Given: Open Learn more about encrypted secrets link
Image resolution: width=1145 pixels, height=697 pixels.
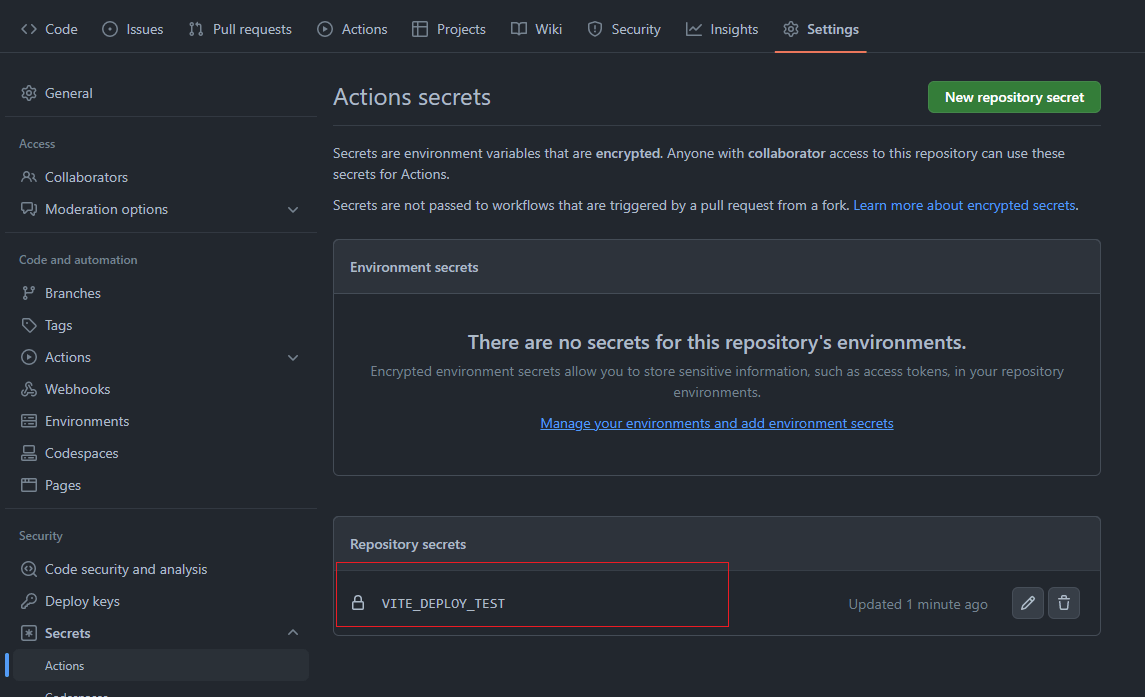Looking at the screenshot, I should click(x=964, y=205).
